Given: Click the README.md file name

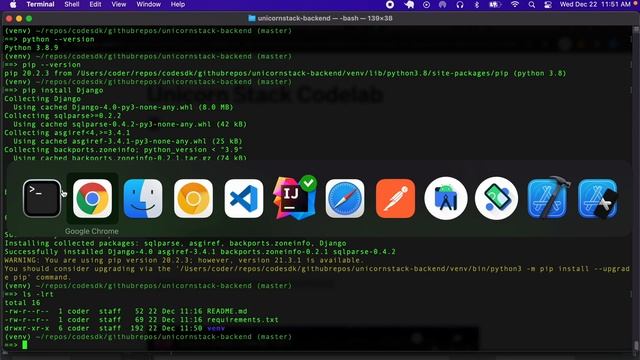Looking at the screenshot, I should tap(227, 311).
